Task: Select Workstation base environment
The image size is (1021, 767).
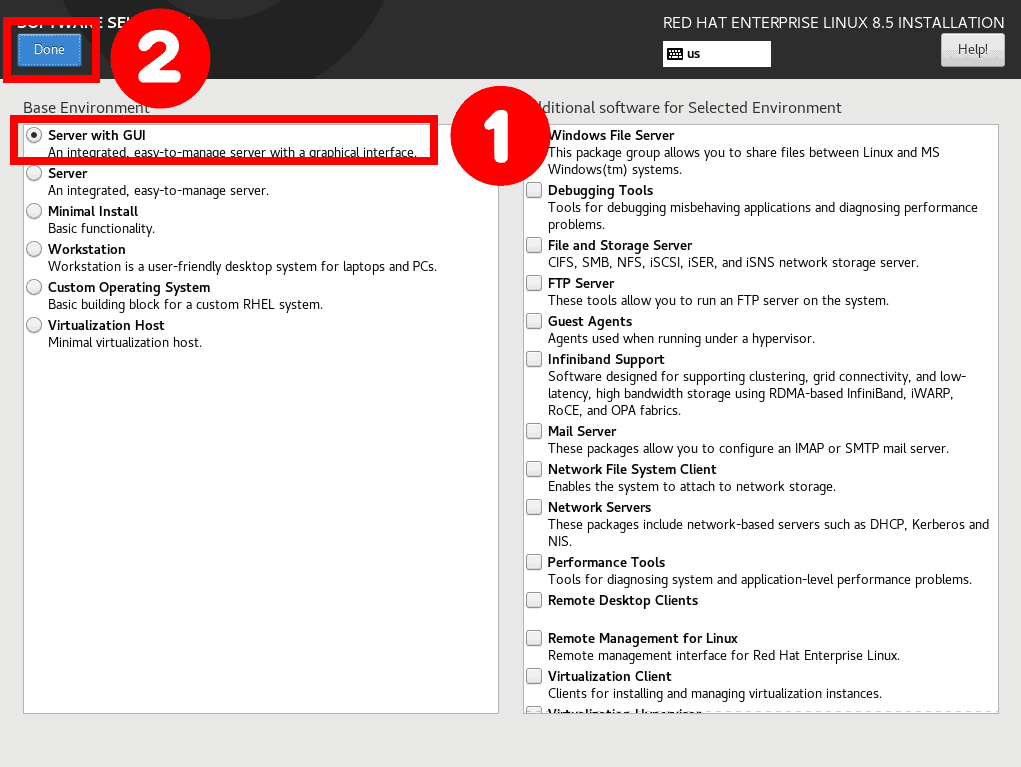Action: (x=34, y=249)
